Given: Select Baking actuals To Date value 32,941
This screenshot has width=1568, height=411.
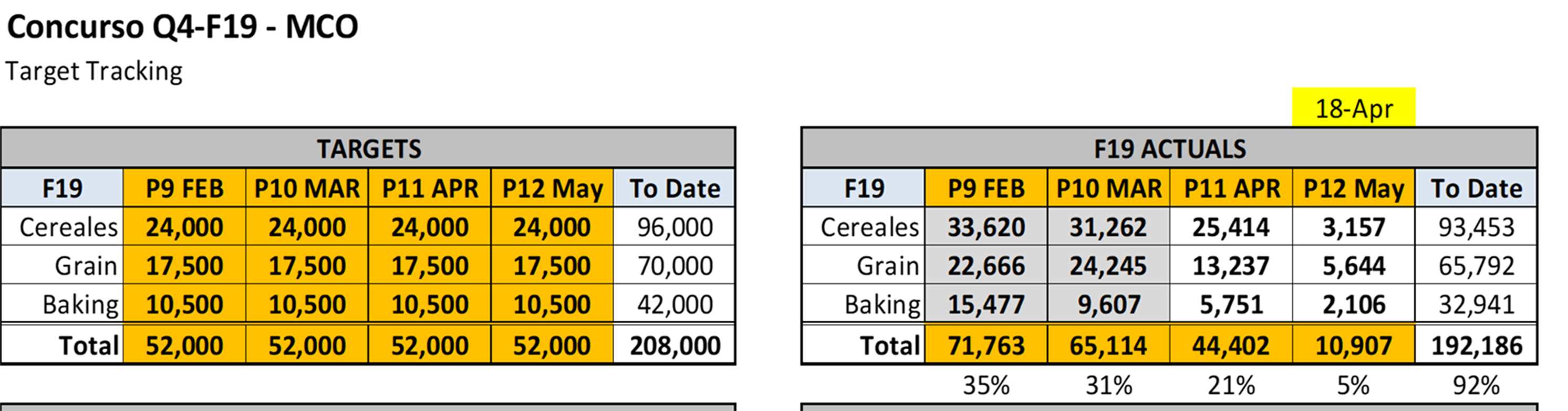Looking at the screenshot, I should coord(1476,304).
